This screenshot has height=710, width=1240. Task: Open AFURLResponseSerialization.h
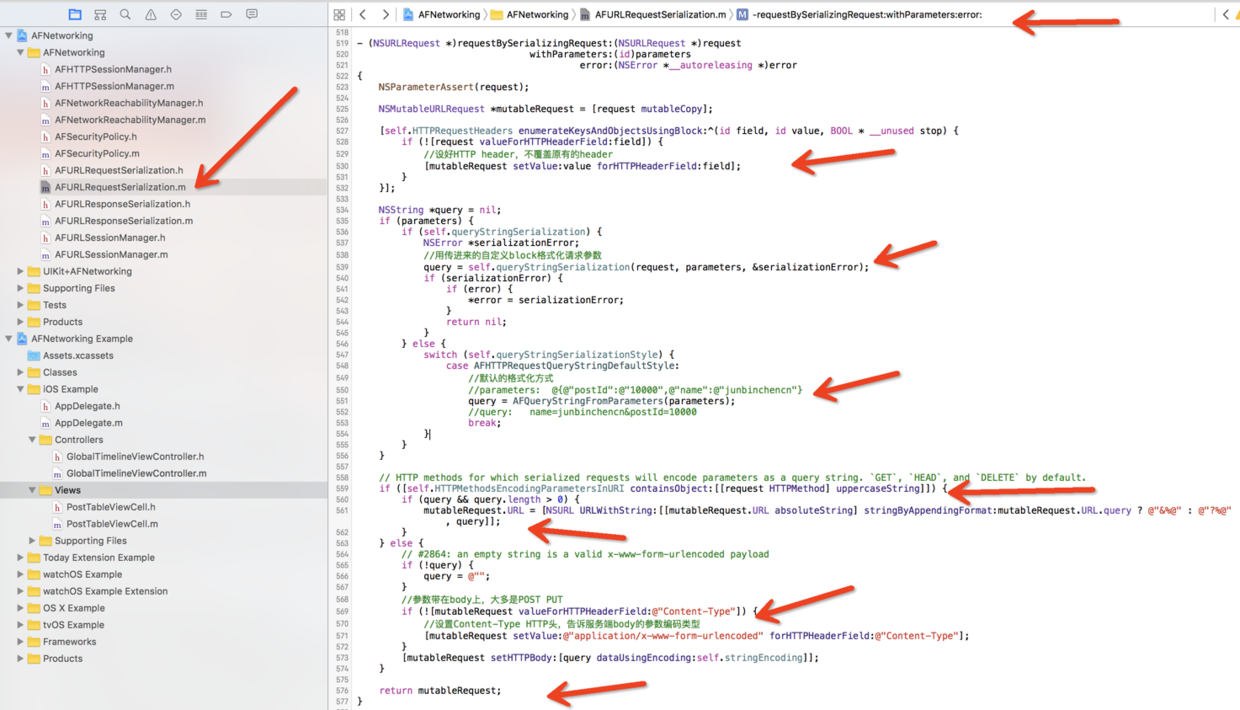(x=122, y=204)
